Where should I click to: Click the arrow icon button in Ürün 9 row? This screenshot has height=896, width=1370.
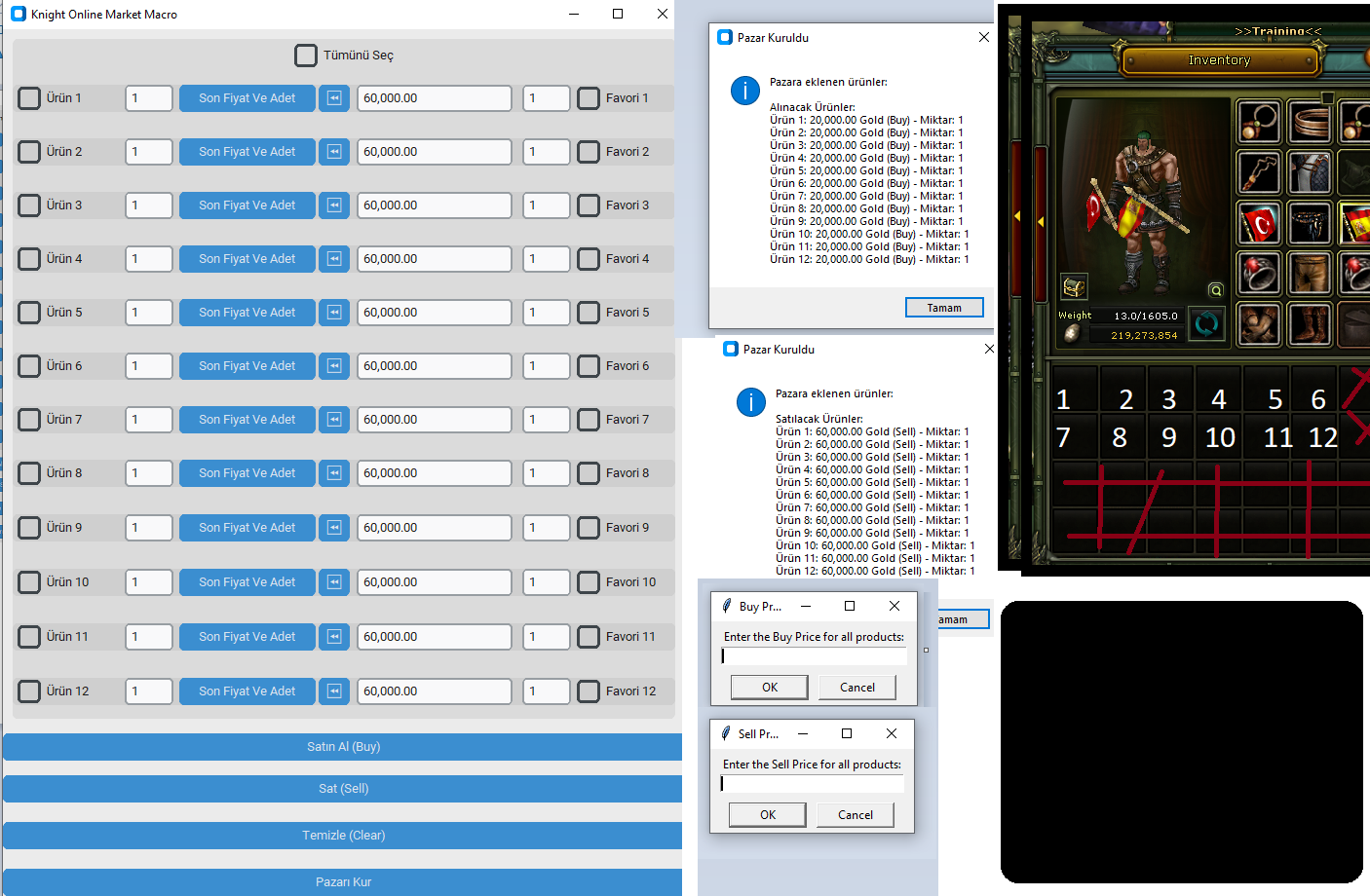pos(334,528)
